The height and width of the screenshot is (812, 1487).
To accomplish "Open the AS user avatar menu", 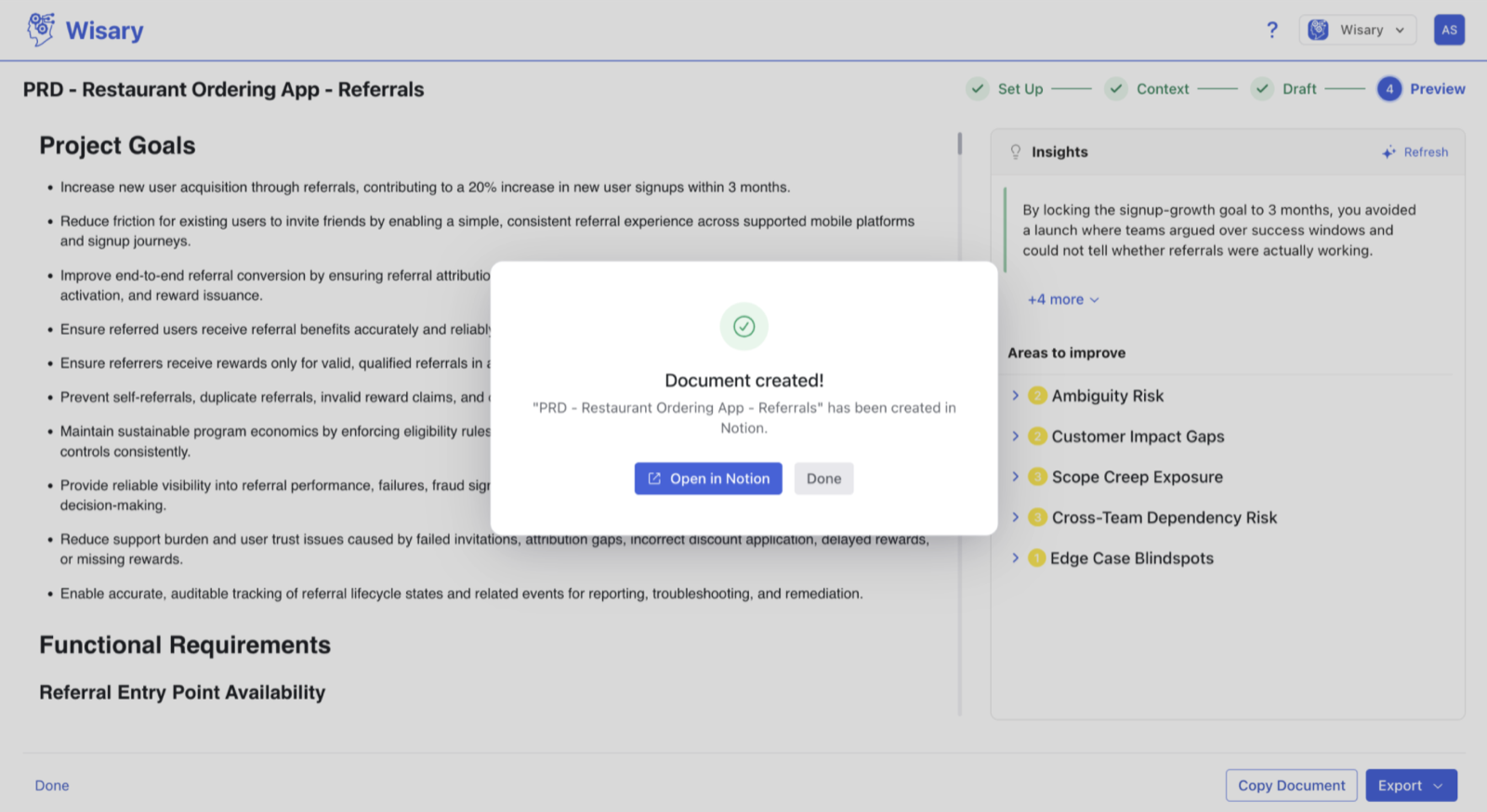I will coord(1449,30).
